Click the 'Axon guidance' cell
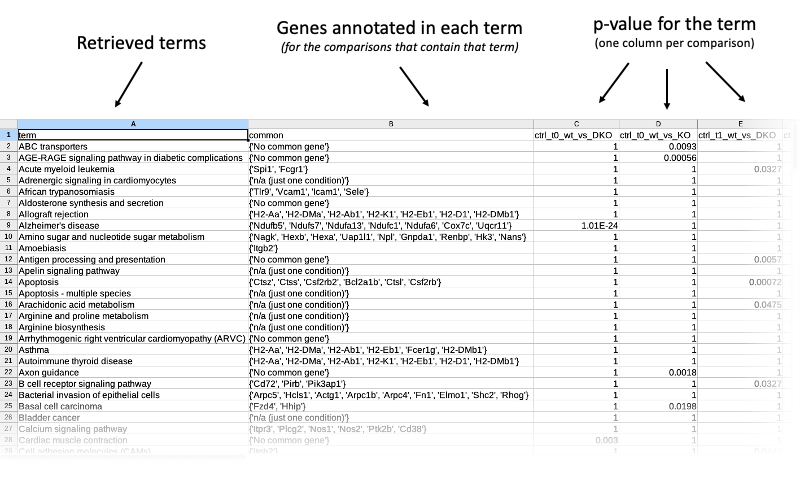The width and height of the screenshot is (800, 482). point(132,372)
